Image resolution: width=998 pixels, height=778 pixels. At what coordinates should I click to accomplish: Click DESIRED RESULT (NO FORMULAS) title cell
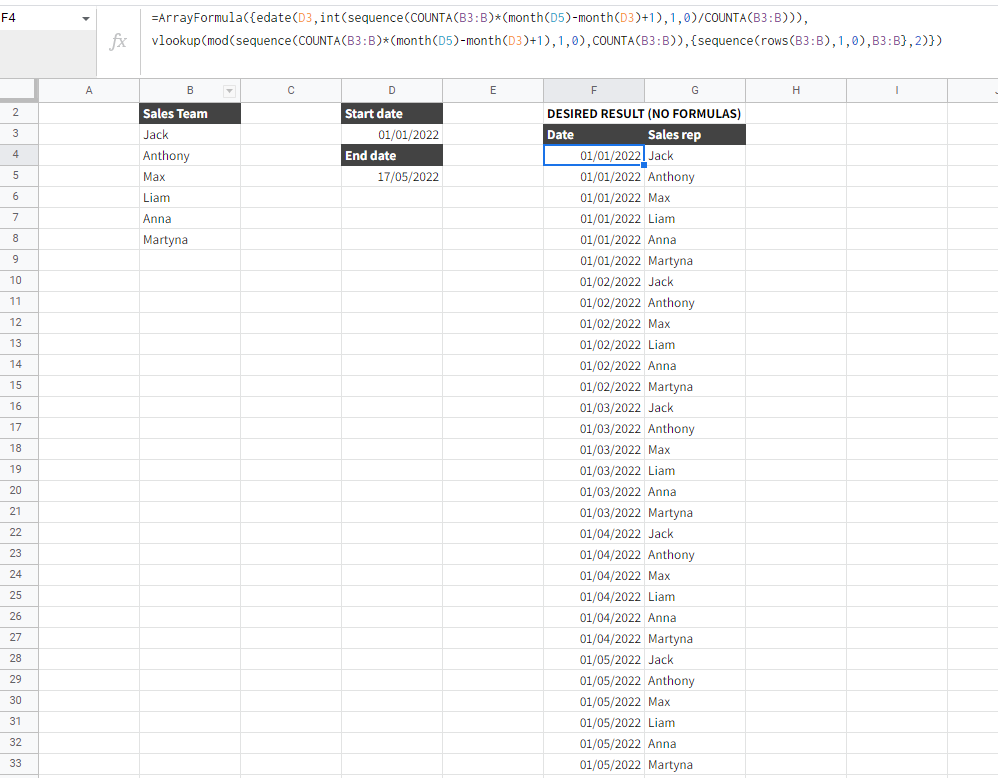(643, 113)
